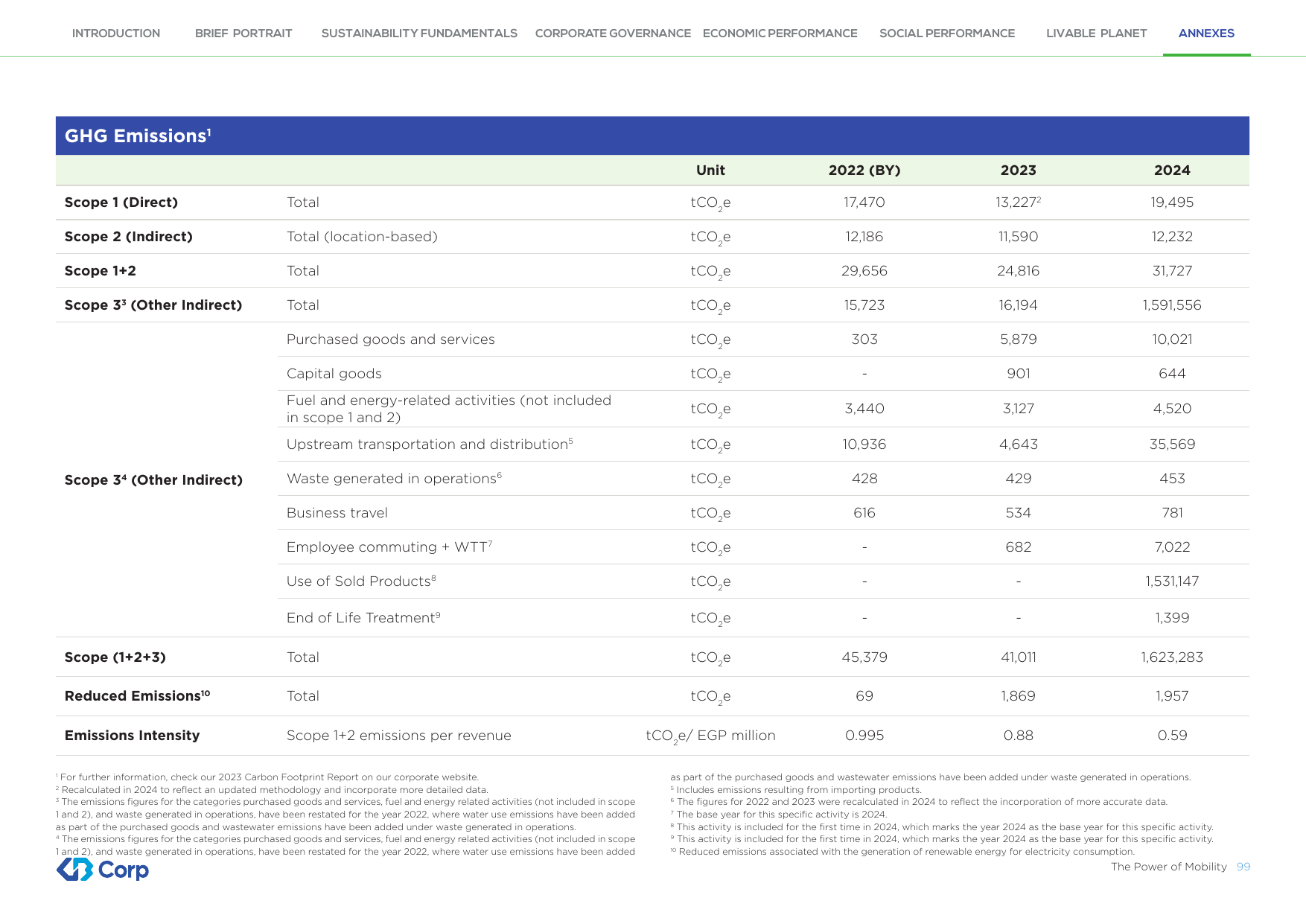
Task: Select Sustainability Fundamentals tab
Action: point(419,34)
